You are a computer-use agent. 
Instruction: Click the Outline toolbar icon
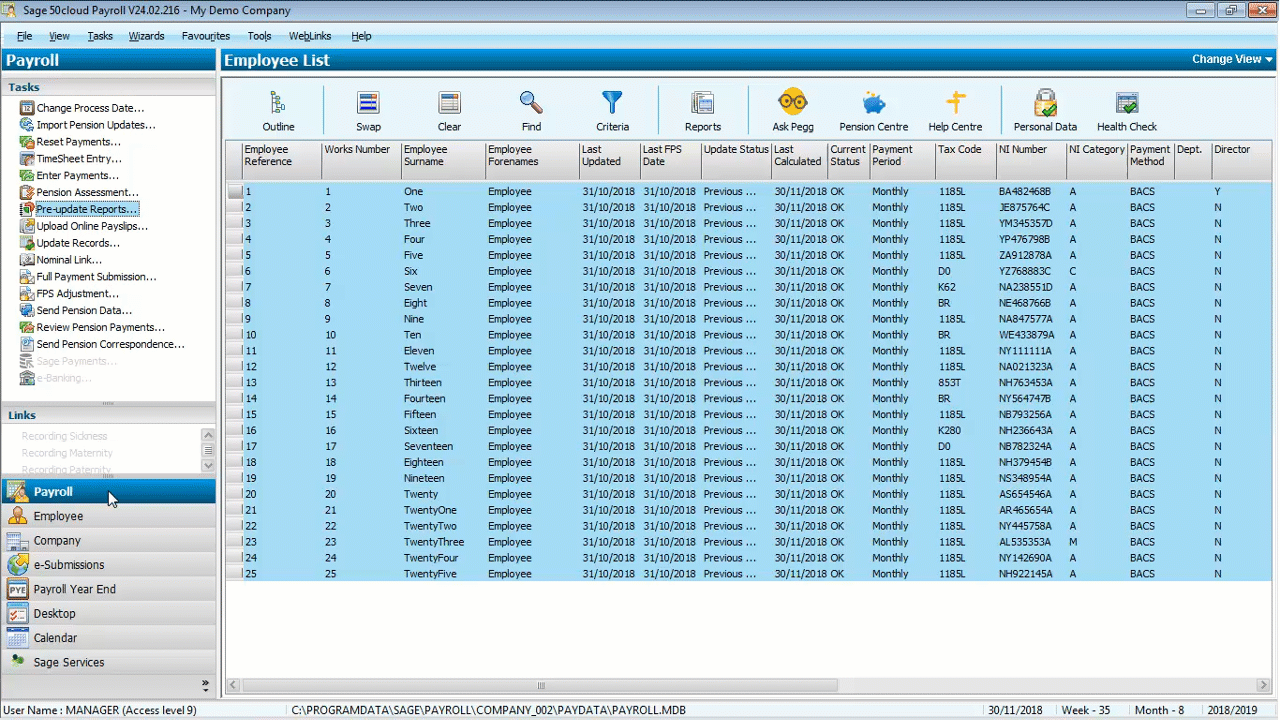[x=278, y=104]
